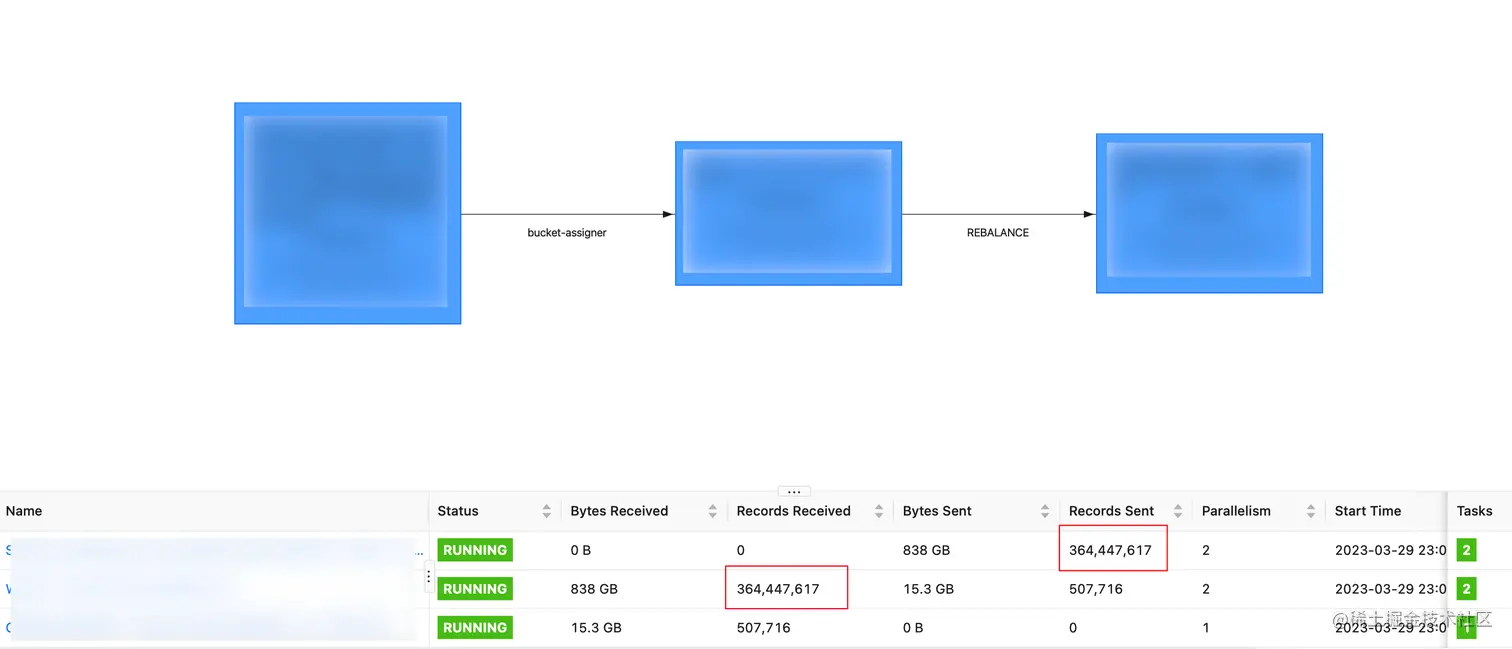Click the 507,716 Records Sent cell

[1095, 589]
